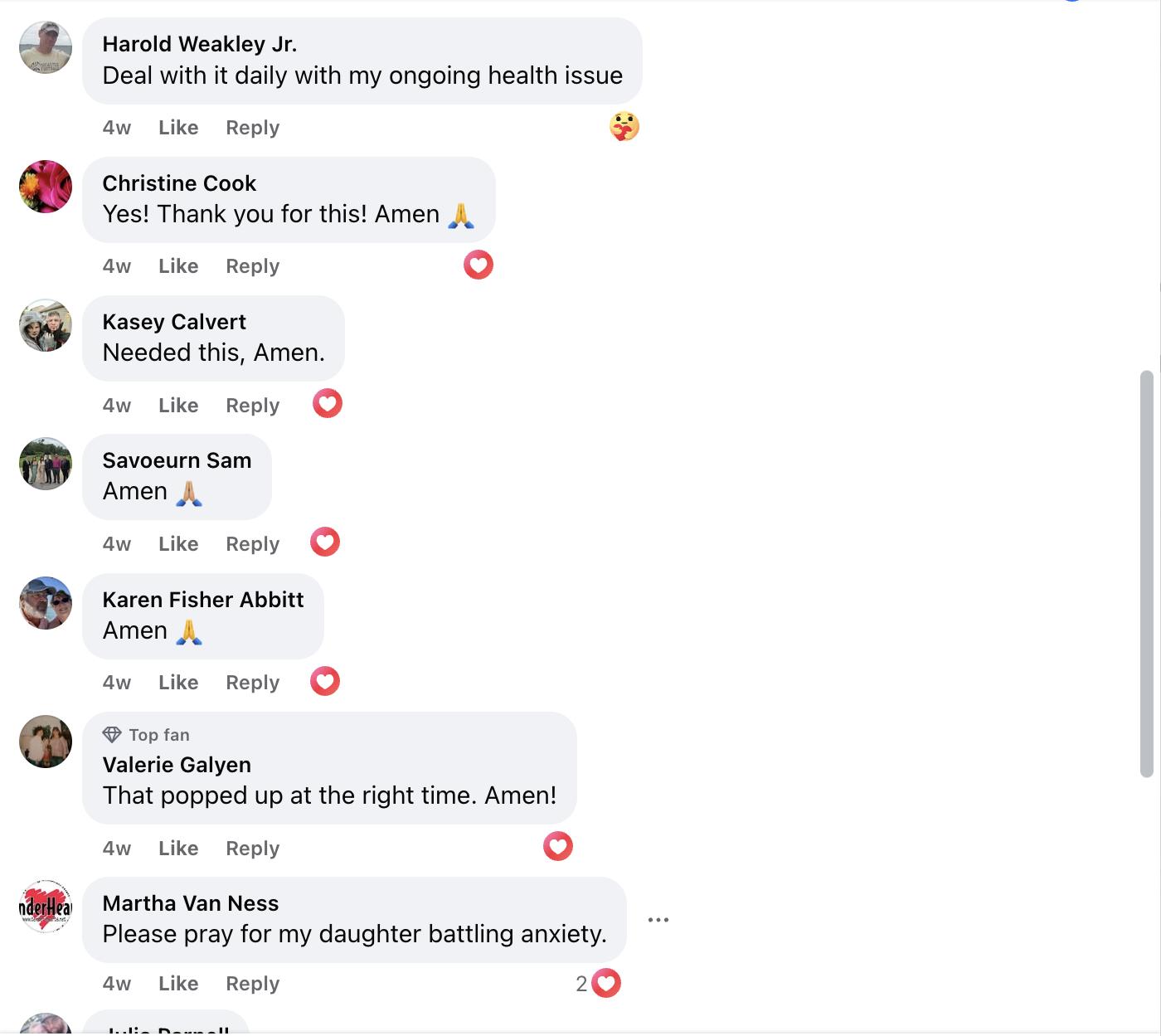Click the Top fan diamond badge icon
Viewport: 1161px width, 1036px height.
(x=112, y=735)
